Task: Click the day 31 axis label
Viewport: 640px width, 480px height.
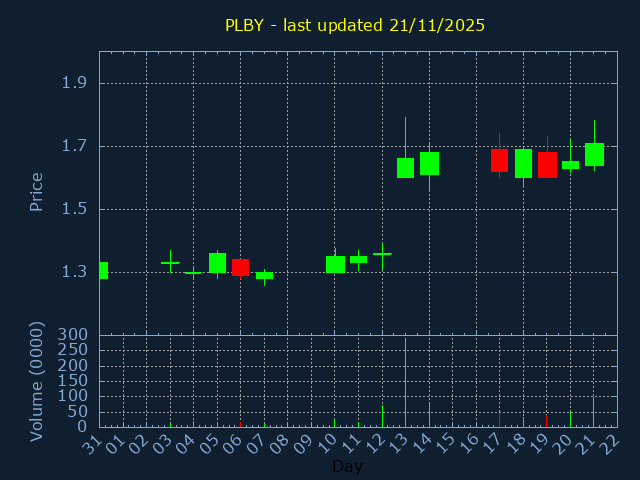Action: click(x=93, y=444)
